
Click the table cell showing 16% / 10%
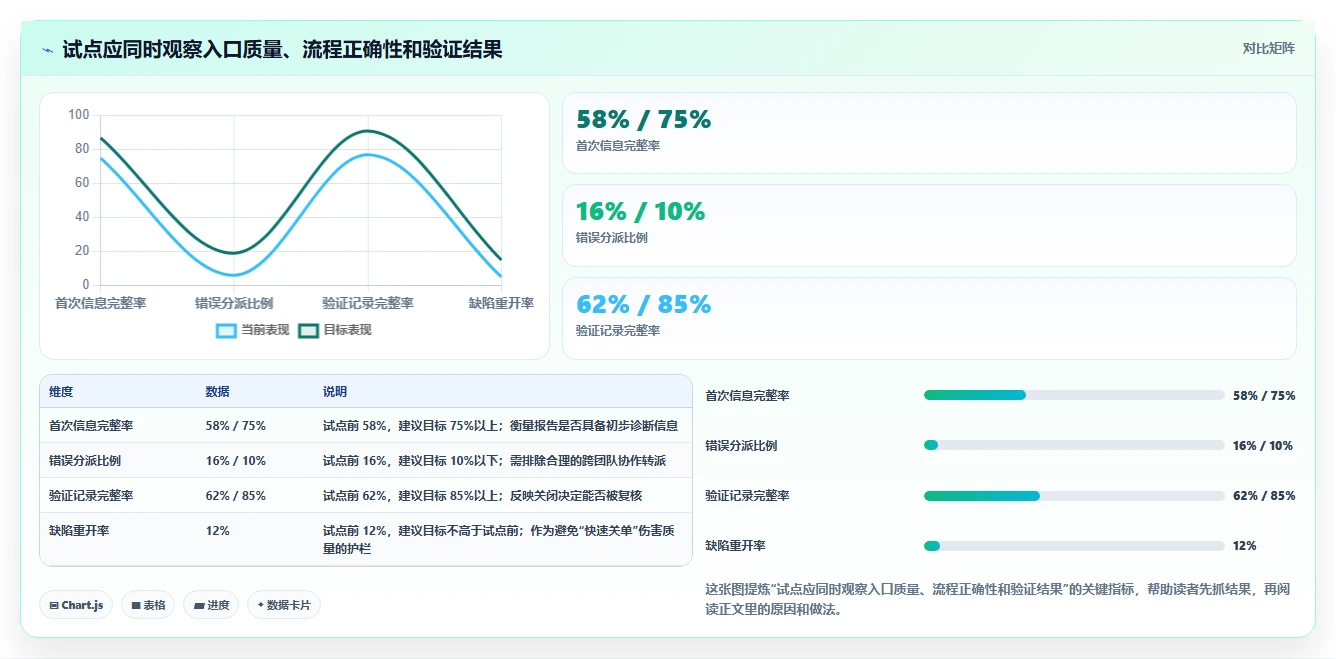coord(236,461)
